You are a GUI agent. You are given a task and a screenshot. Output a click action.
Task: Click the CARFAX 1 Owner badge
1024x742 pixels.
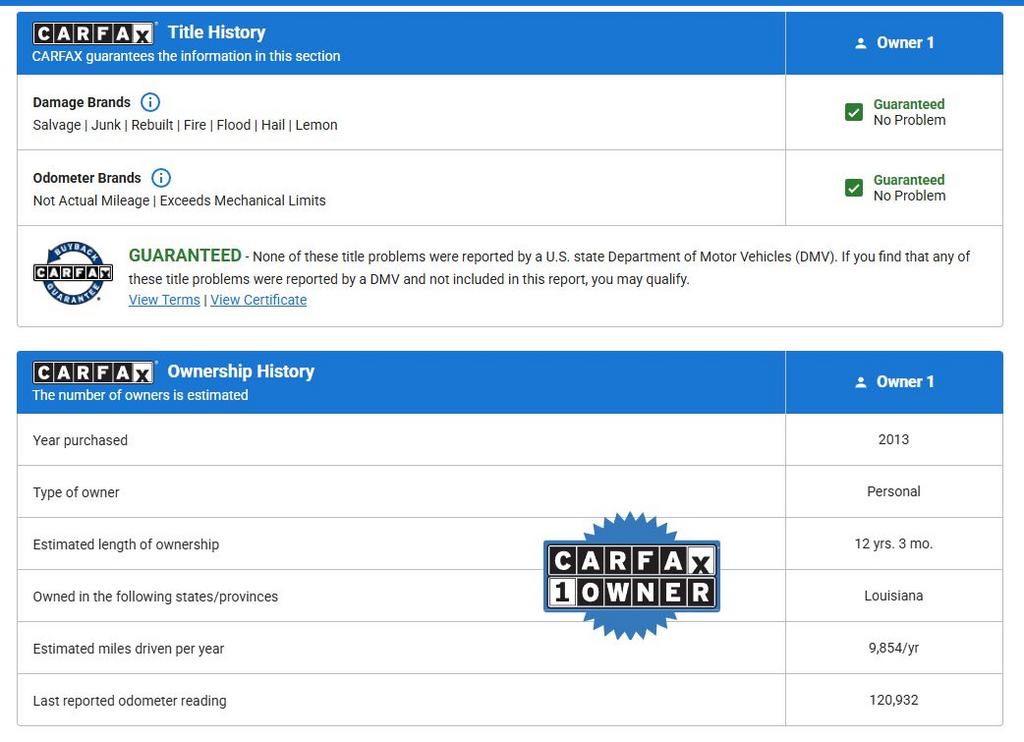pos(631,576)
